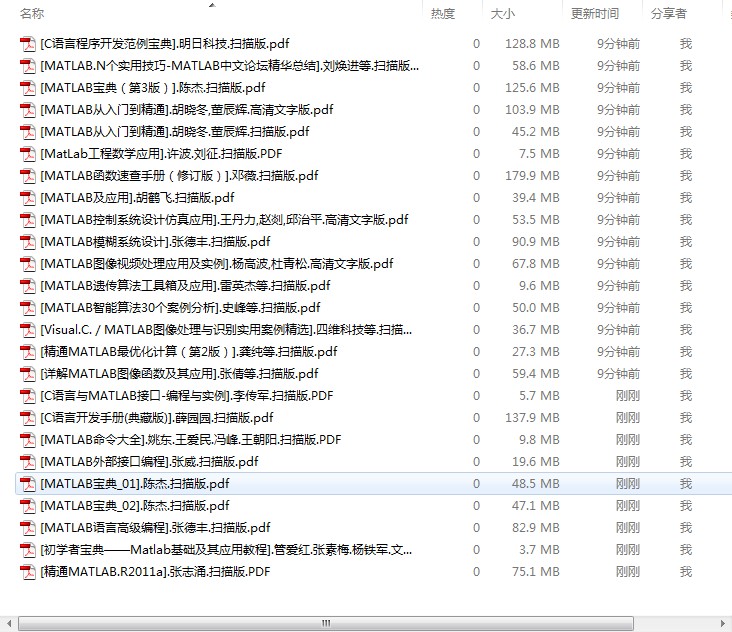Select file name [MATLAB宝典（第3版）].陈杰.扫描版.pdf
Viewport: 732px width, 632px height.
click(153, 88)
